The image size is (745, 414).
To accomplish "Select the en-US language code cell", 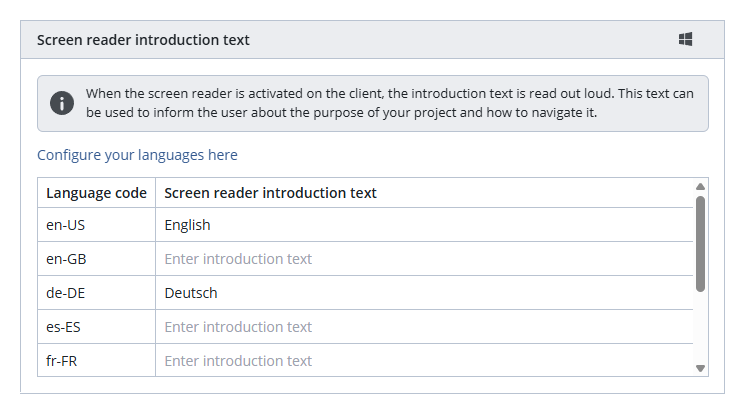I will pos(96,225).
